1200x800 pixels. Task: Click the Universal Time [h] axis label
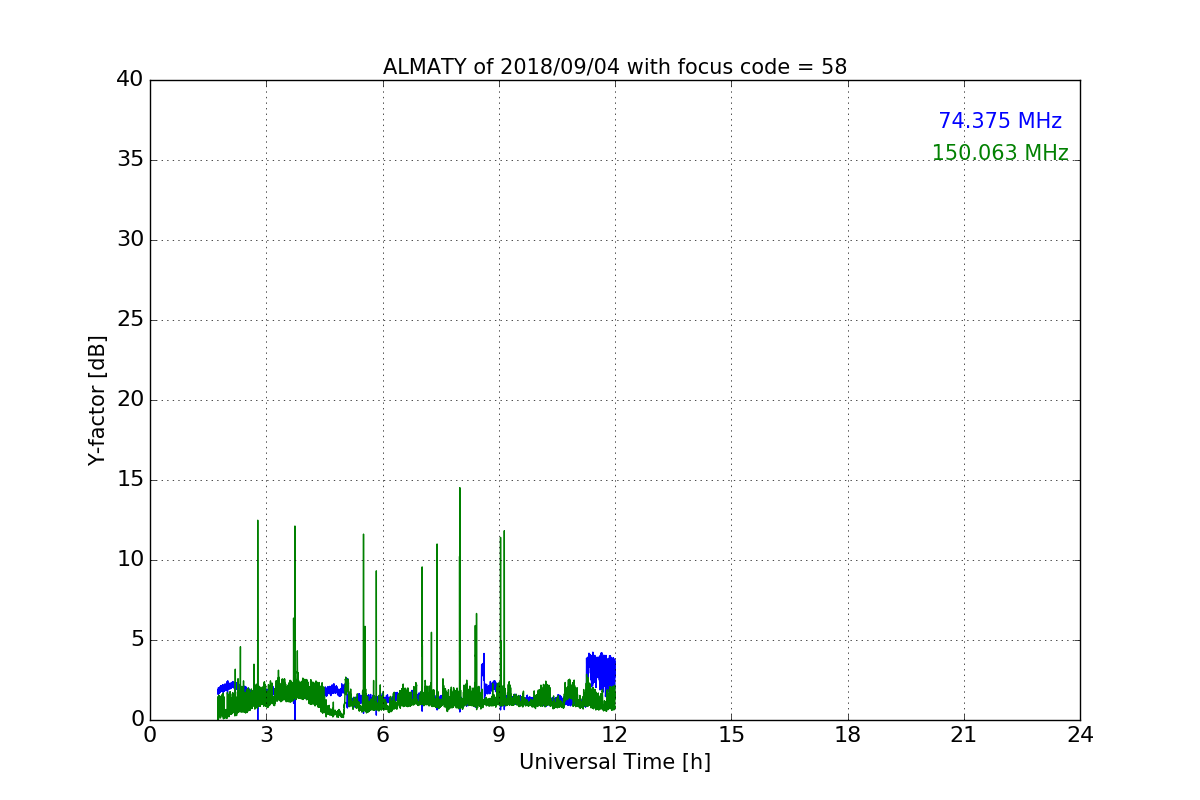(x=615, y=762)
